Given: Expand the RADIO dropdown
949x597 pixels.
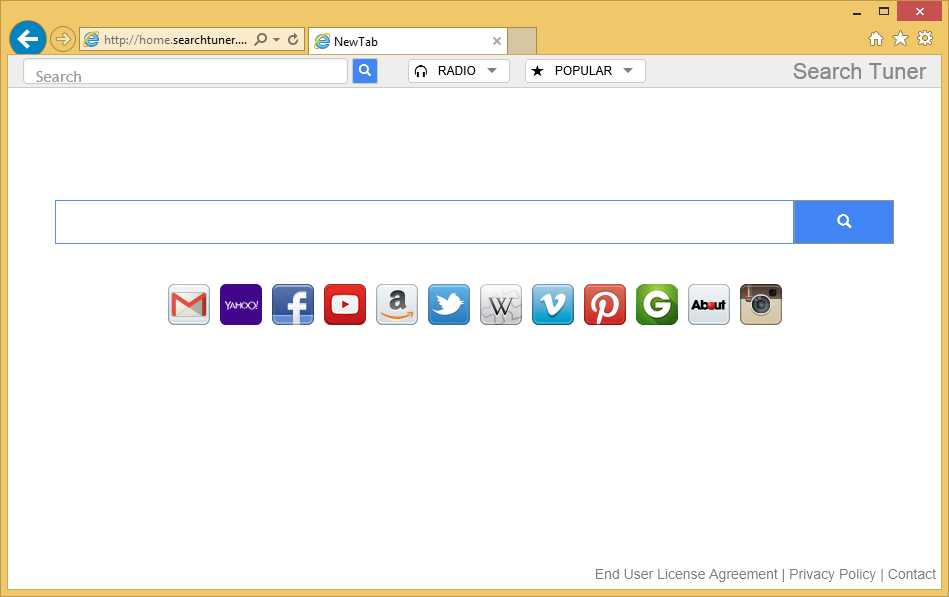Looking at the screenshot, I should 459,71.
